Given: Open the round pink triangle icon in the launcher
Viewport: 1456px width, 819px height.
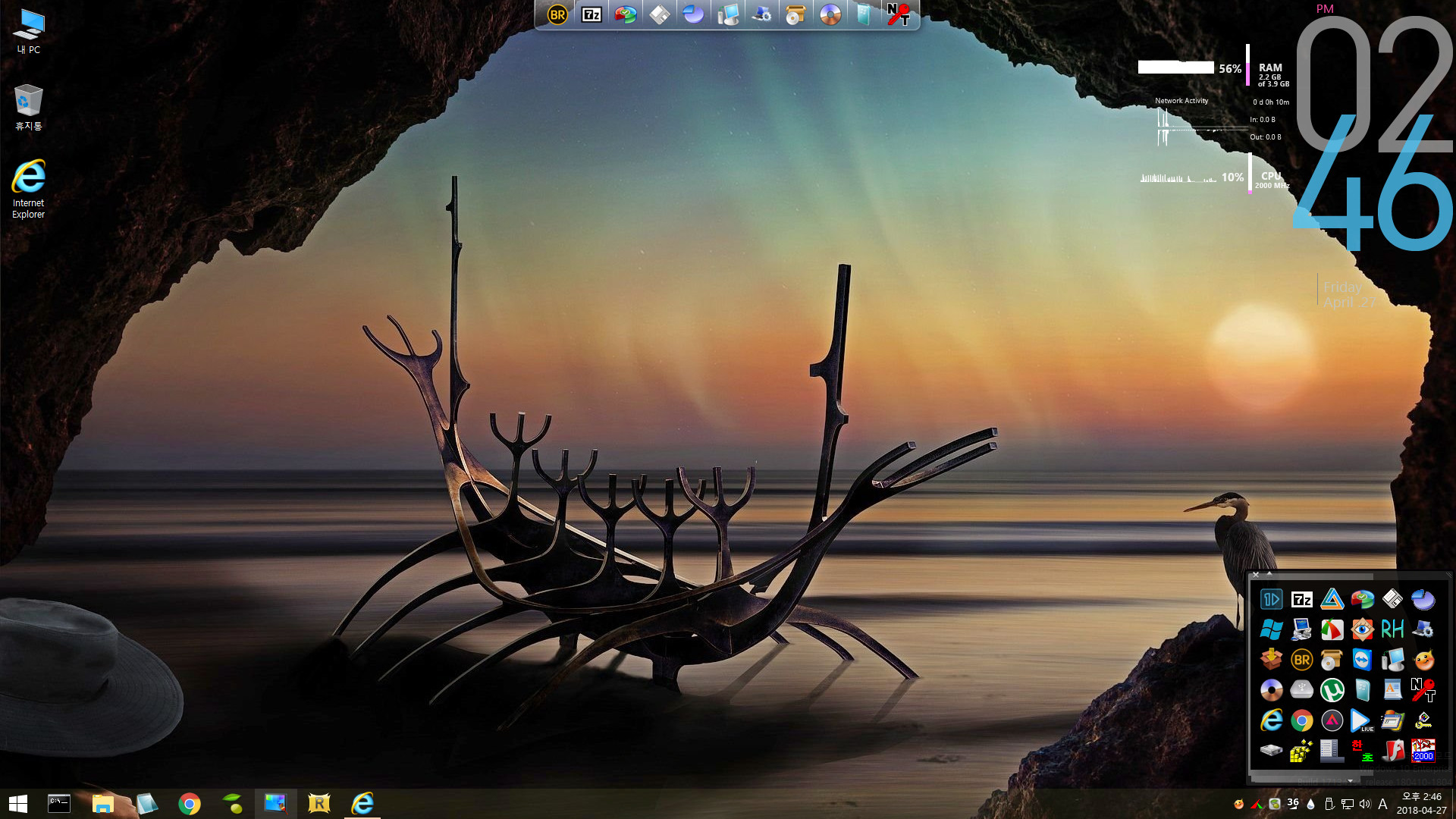Looking at the screenshot, I should pyautogui.click(x=1332, y=720).
